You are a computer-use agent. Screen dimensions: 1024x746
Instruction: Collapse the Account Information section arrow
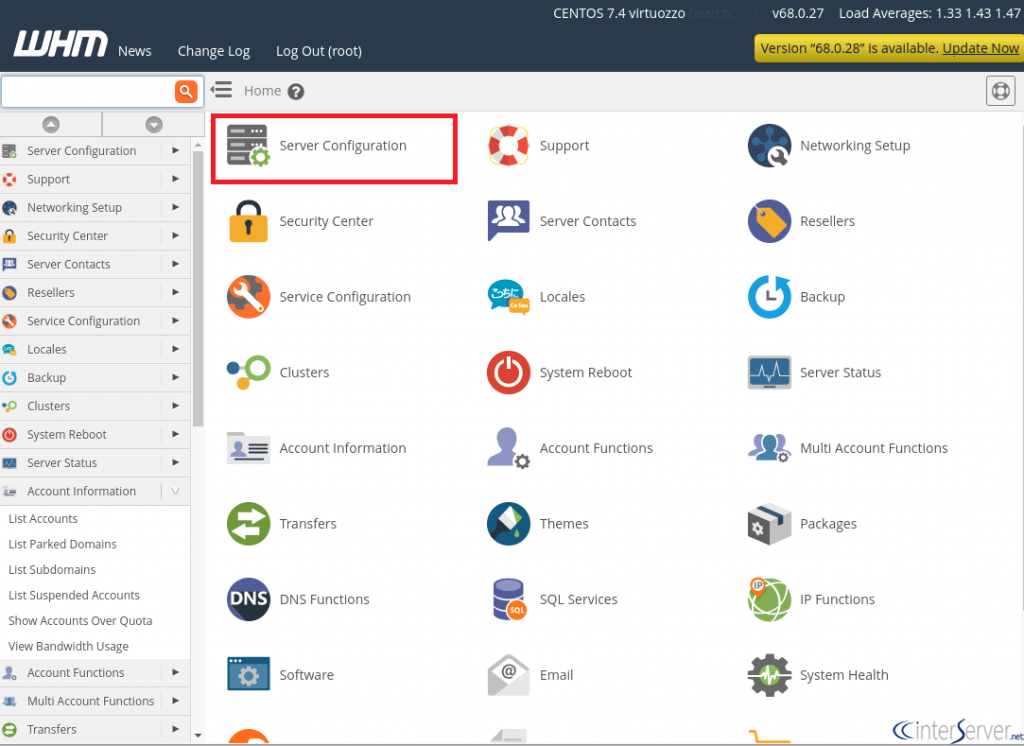(175, 491)
